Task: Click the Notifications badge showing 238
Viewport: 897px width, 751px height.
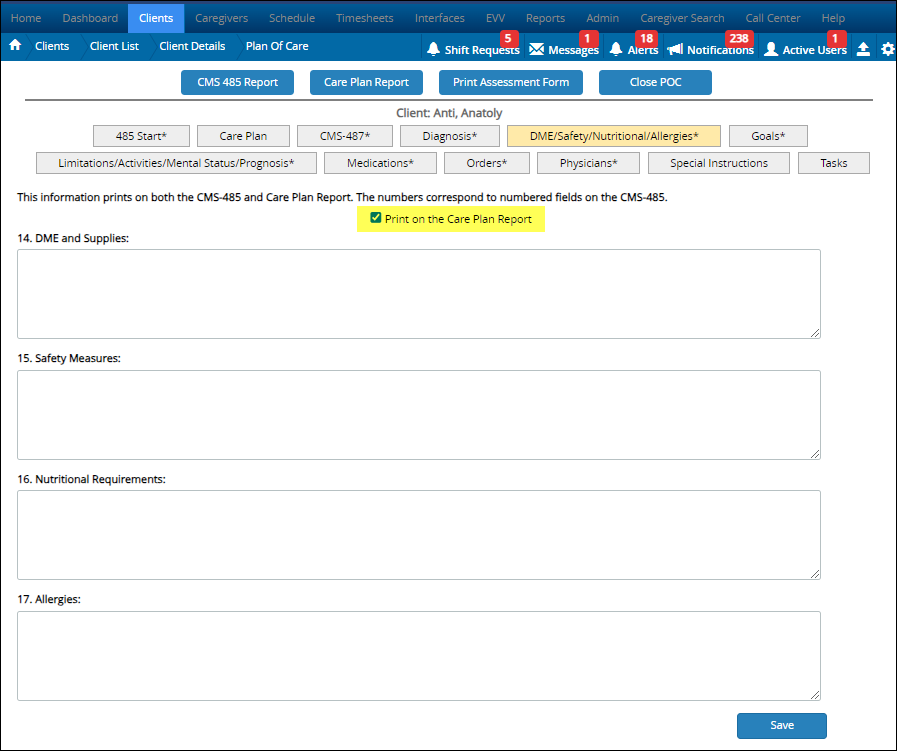Action: tap(739, 38)
